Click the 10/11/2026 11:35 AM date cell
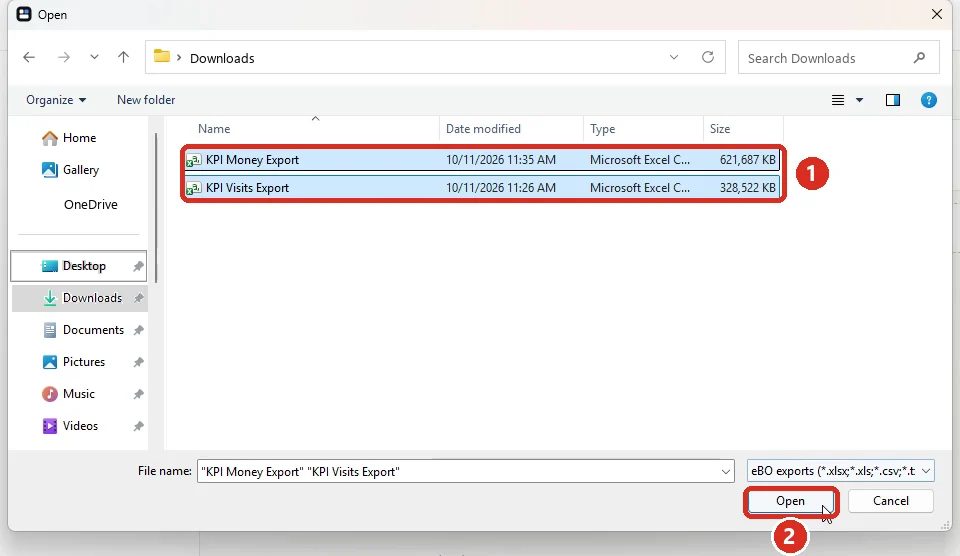Viewport: 960px width, 556px height. (501, 160)
